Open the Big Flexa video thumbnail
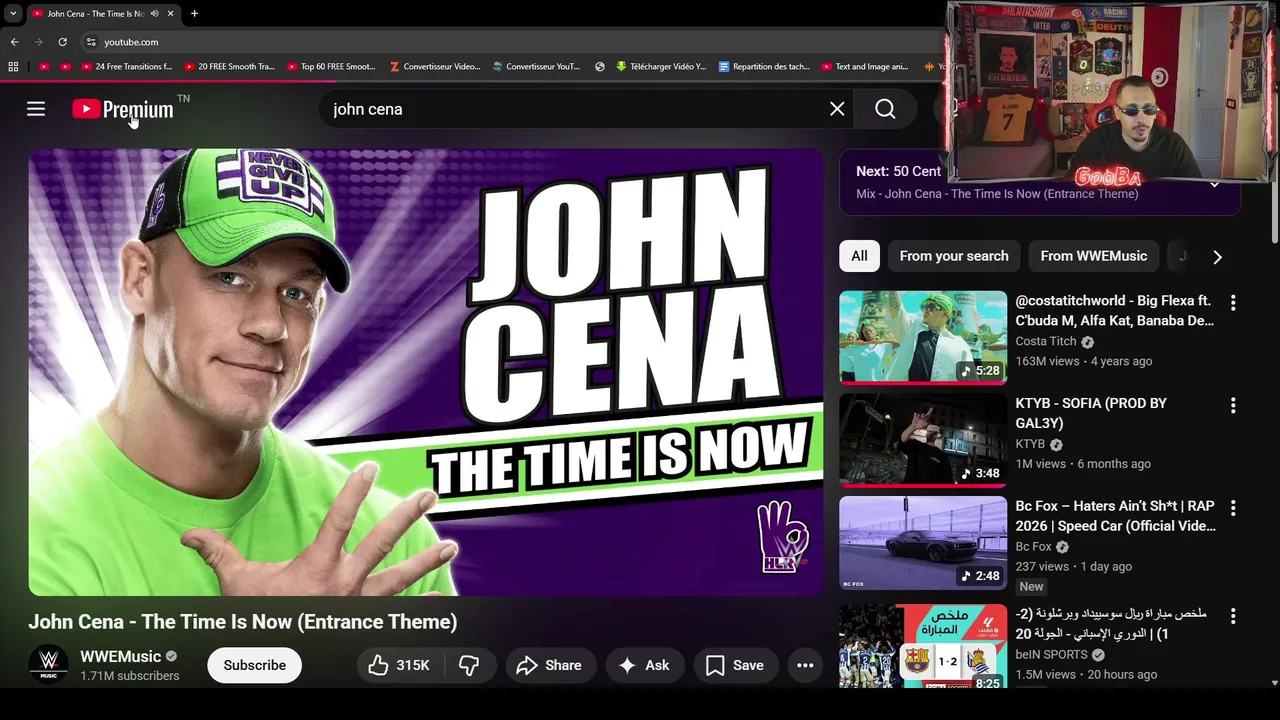 (x=923, y=337)
